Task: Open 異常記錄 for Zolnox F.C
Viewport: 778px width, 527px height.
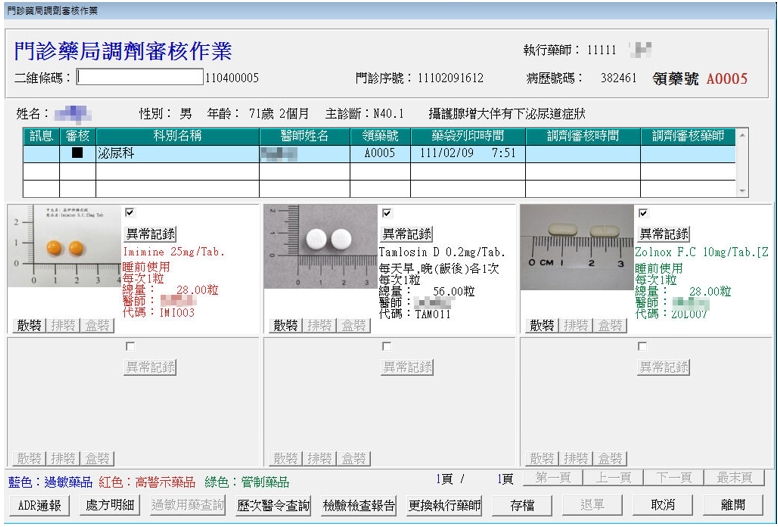Action: coord(663,234)
